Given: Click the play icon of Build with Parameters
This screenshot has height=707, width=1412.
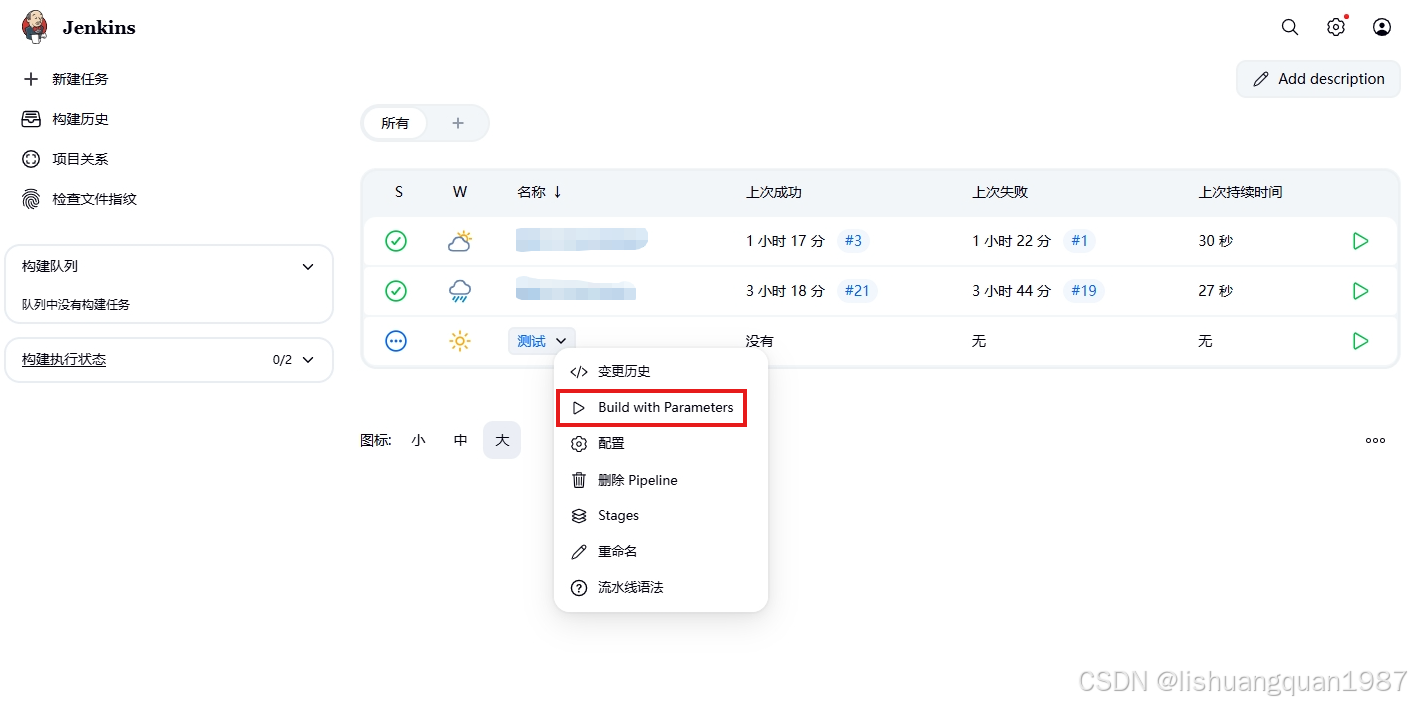Looking at the screenshot, I should [578, 408].
